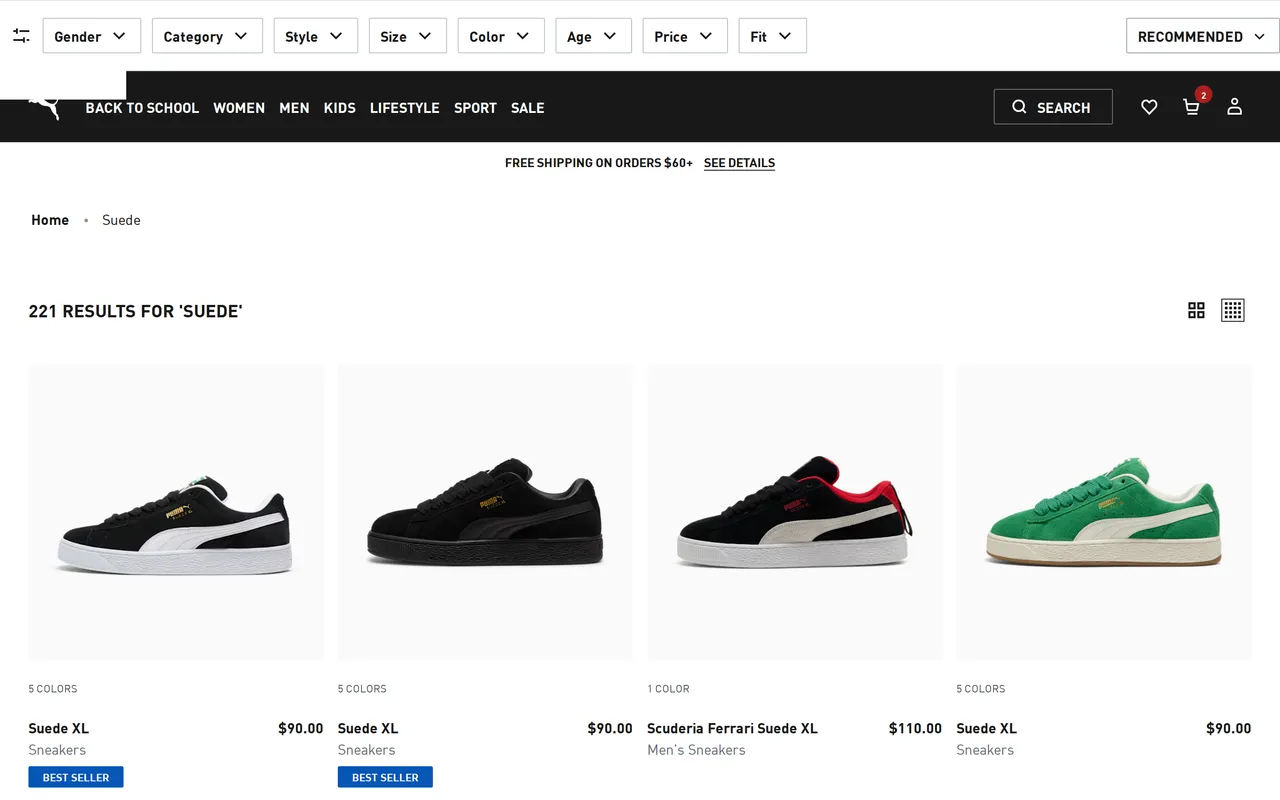
Task: Switch to dense small grid view
Action: pos(1233,310)
